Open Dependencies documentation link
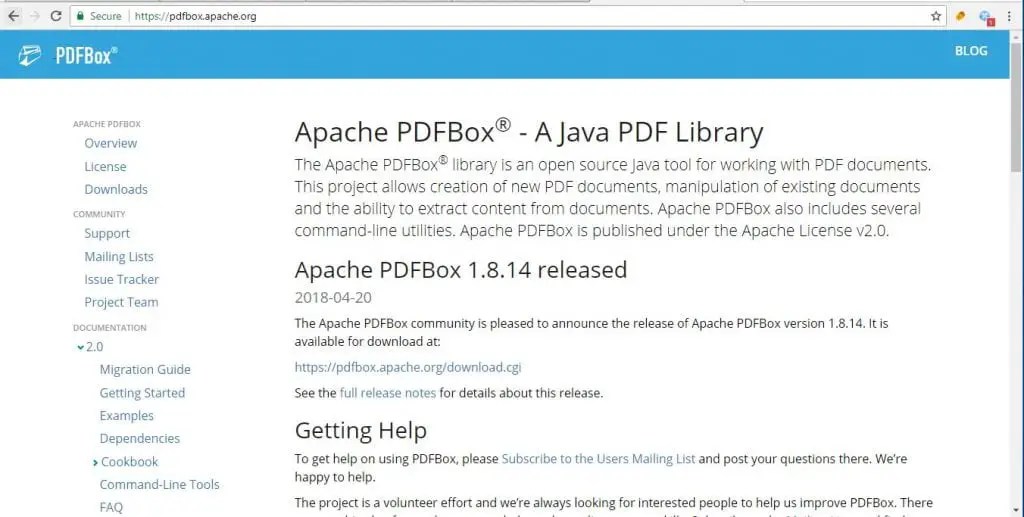1024x517 pixels. (x=140, y=439)
